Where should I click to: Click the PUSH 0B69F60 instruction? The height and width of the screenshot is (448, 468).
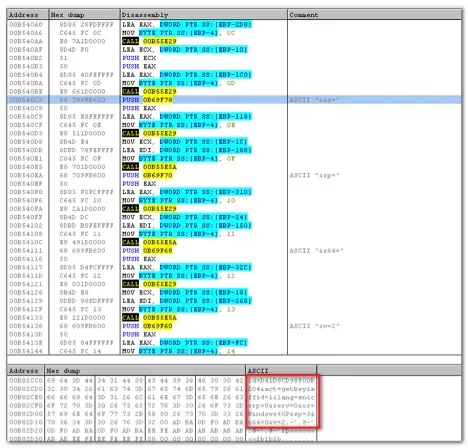147,326
